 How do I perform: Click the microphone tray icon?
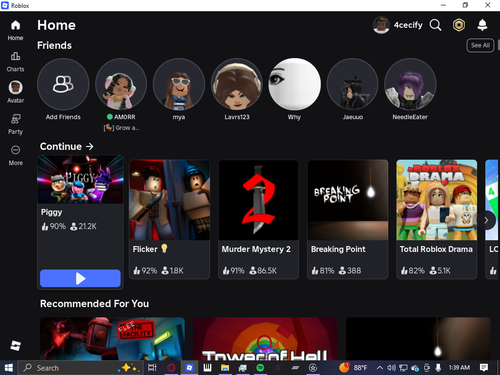click(x=438, y=368)
